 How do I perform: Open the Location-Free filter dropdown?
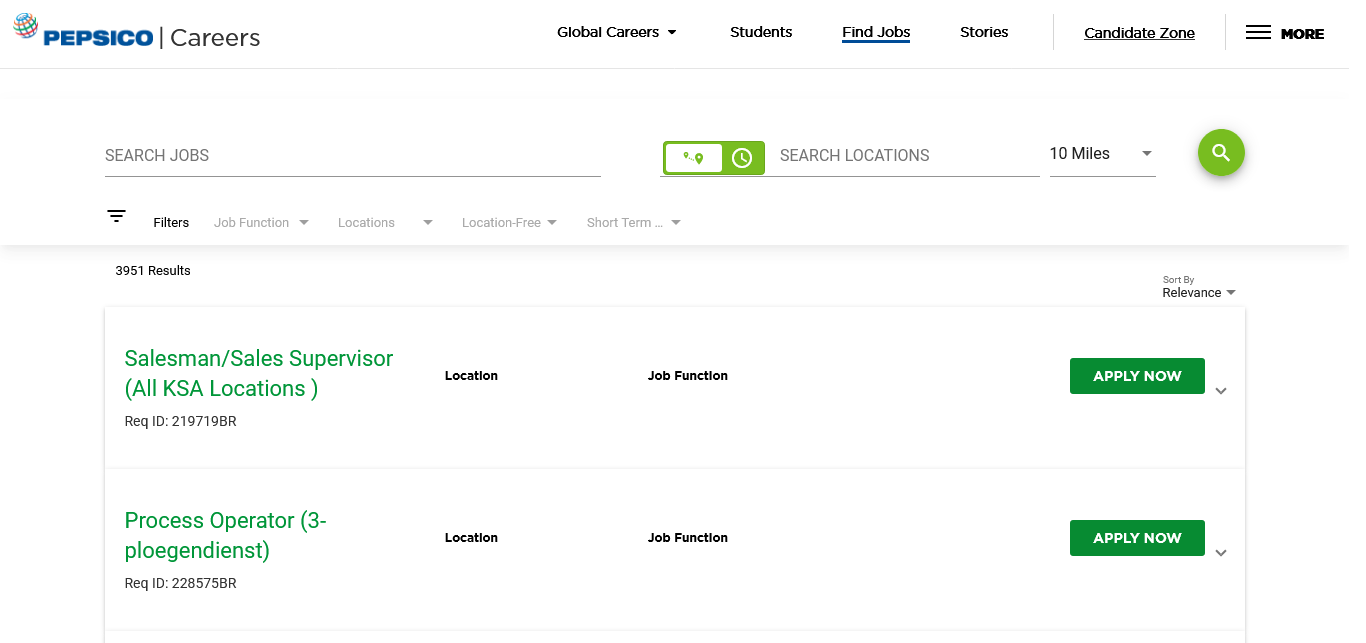point(509,223)
